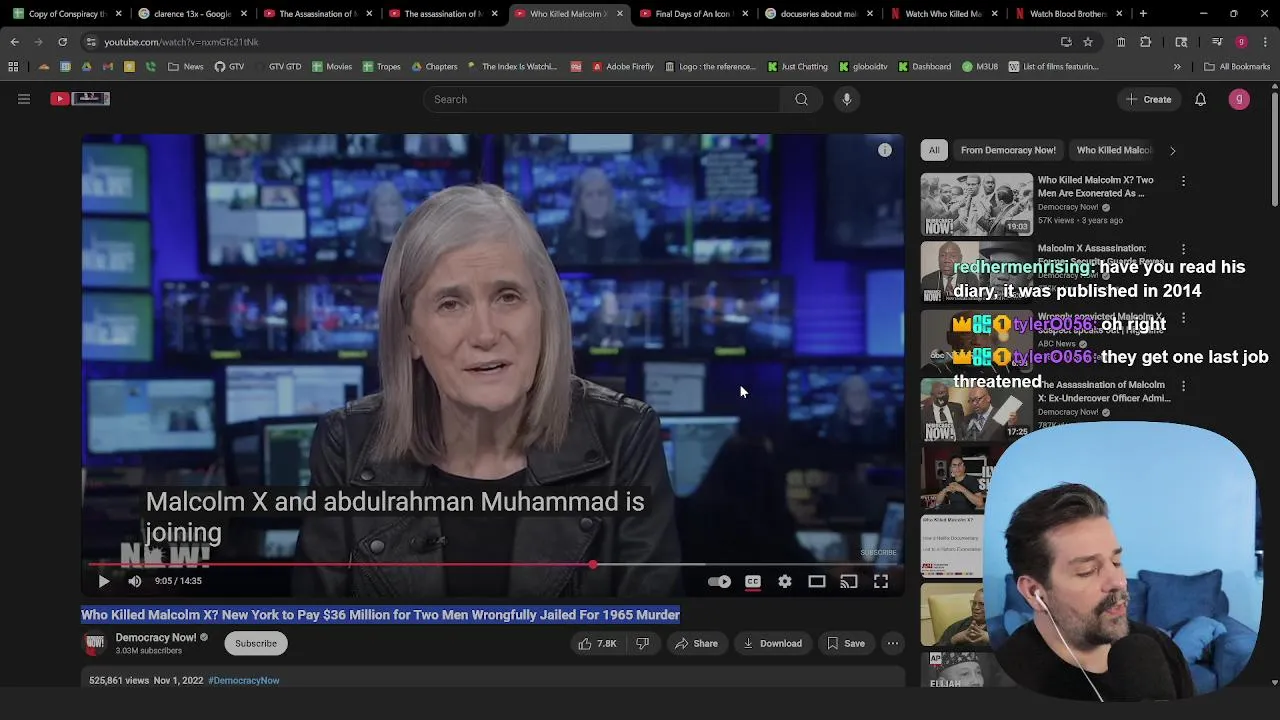The width and height of the screenshot is (1280, 720).
Task: Switch to the Final Days of An Icon tab
Action: click(x=692, y=14)
